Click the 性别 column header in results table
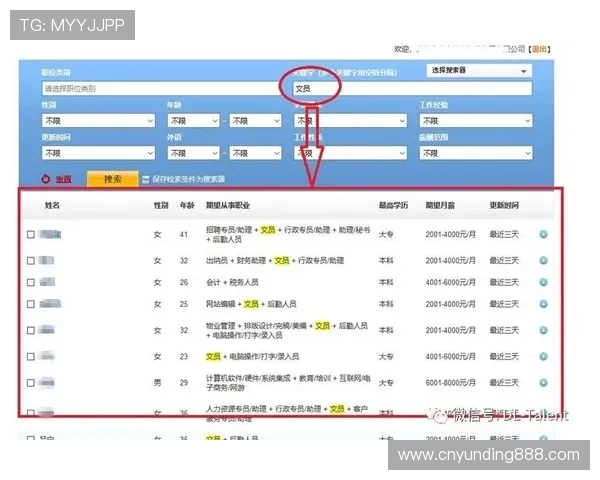This screenshot has height=480, width=600. click(x=161, y=205)
